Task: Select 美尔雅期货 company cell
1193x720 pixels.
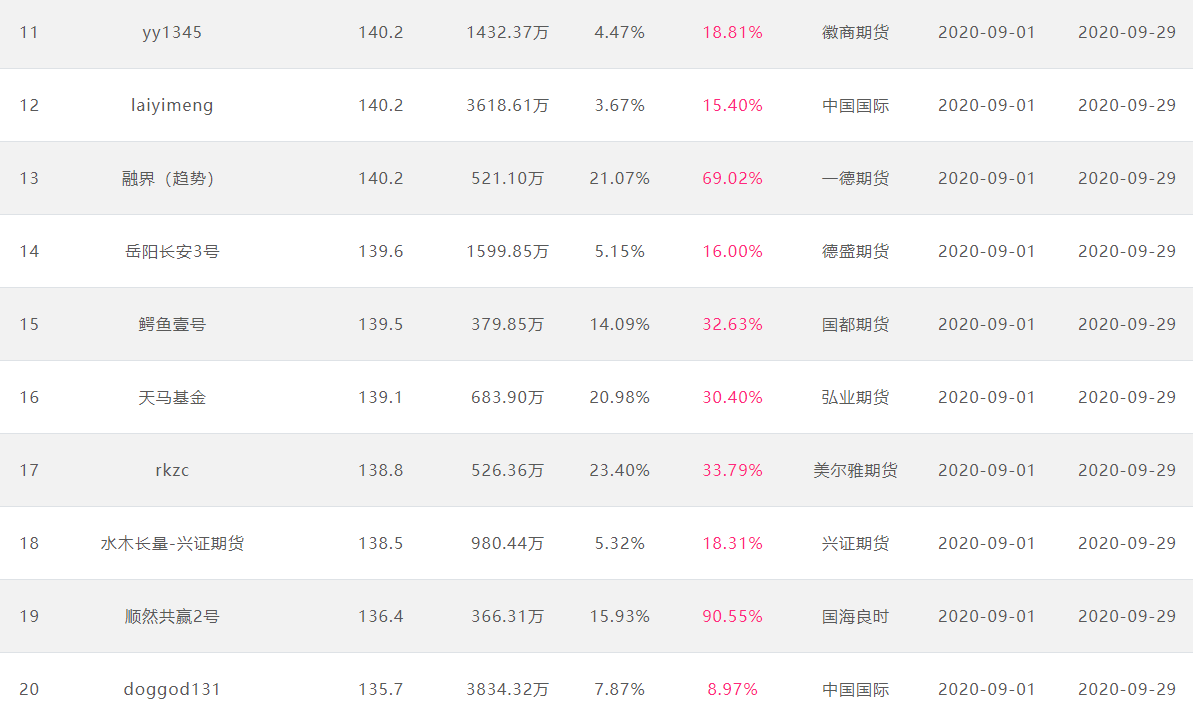Action: point(855,471)
